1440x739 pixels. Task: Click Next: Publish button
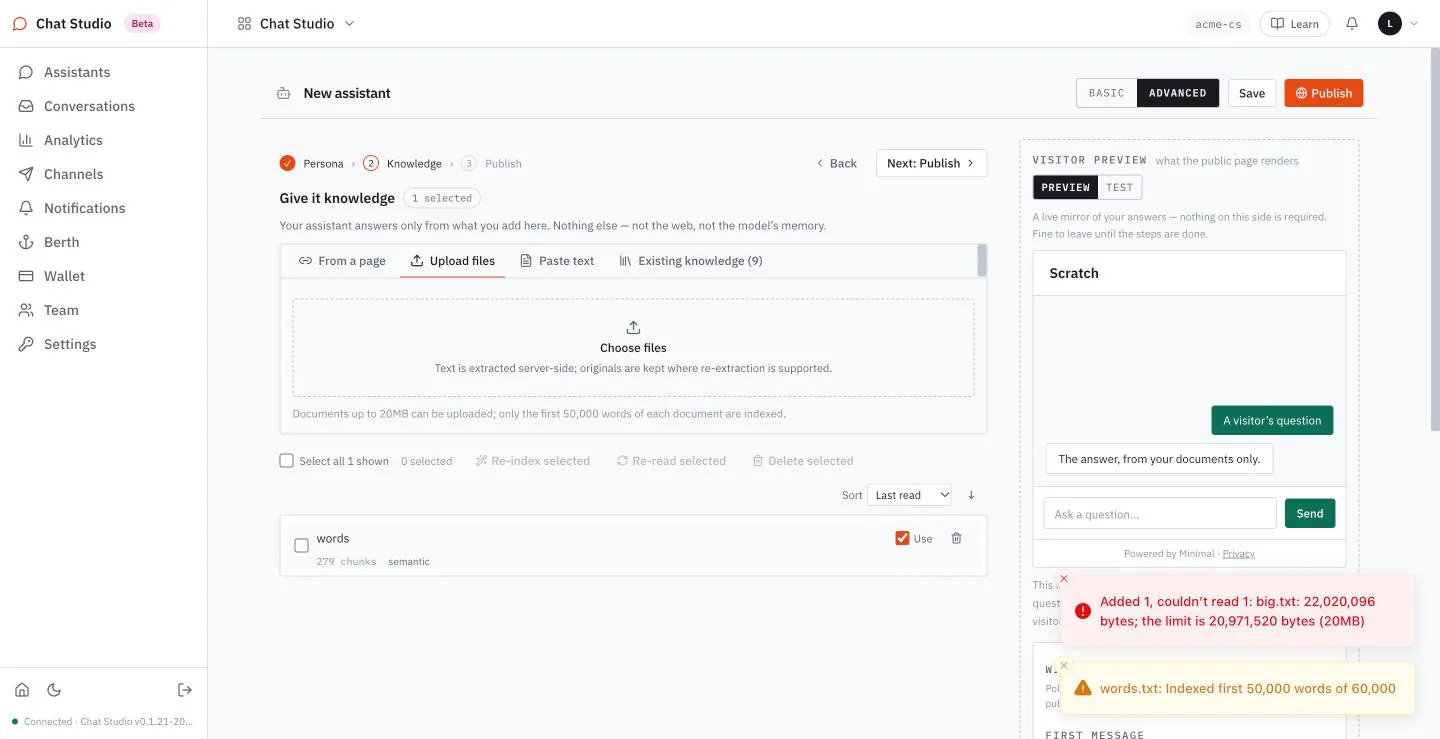pos(931,163)
